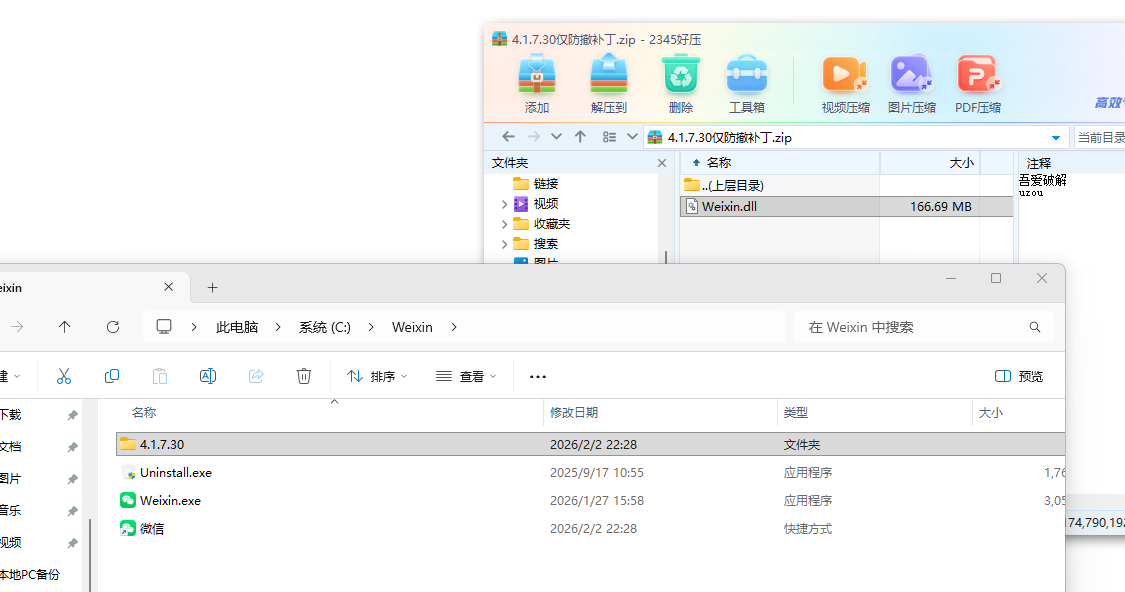The image size is (1125, 592).
Task: Click 此电脑 in the address breadcrumb
Action: point(237,327)
